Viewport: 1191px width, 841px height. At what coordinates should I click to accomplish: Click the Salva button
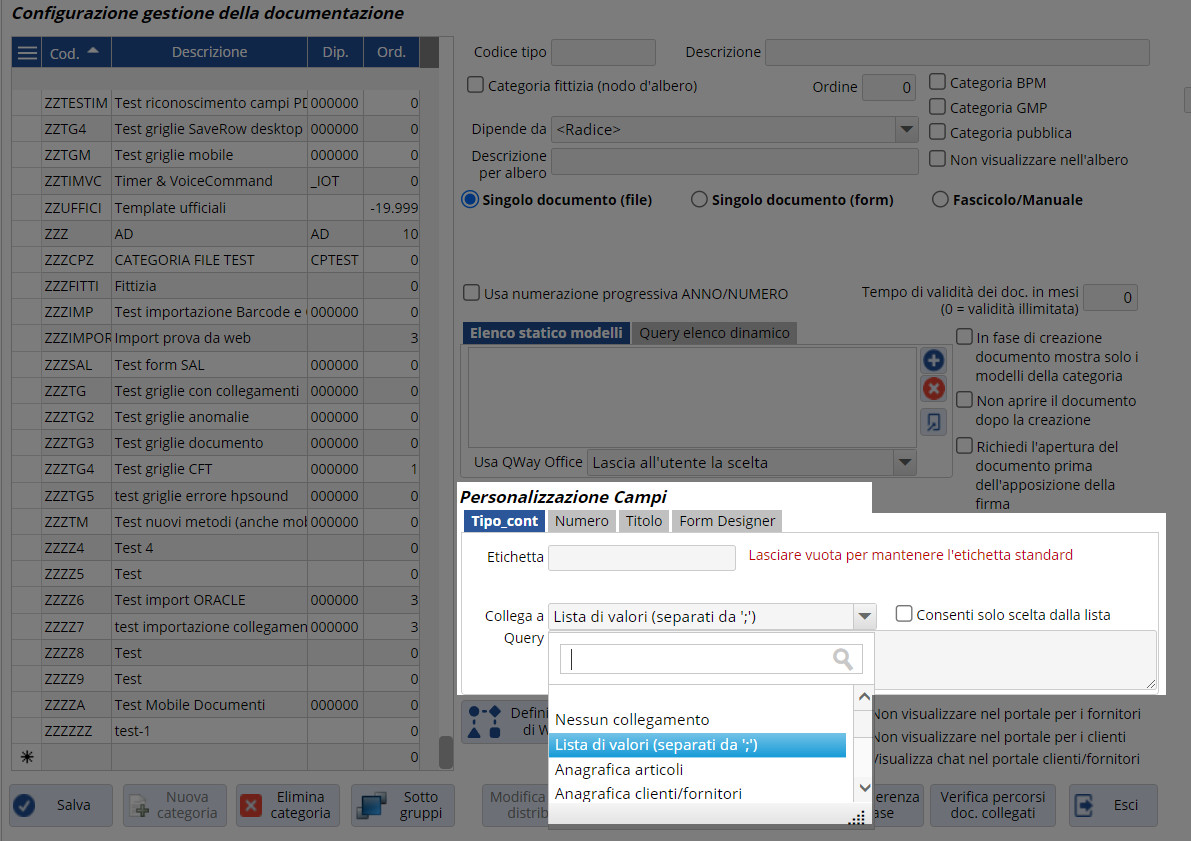point(59,805)
